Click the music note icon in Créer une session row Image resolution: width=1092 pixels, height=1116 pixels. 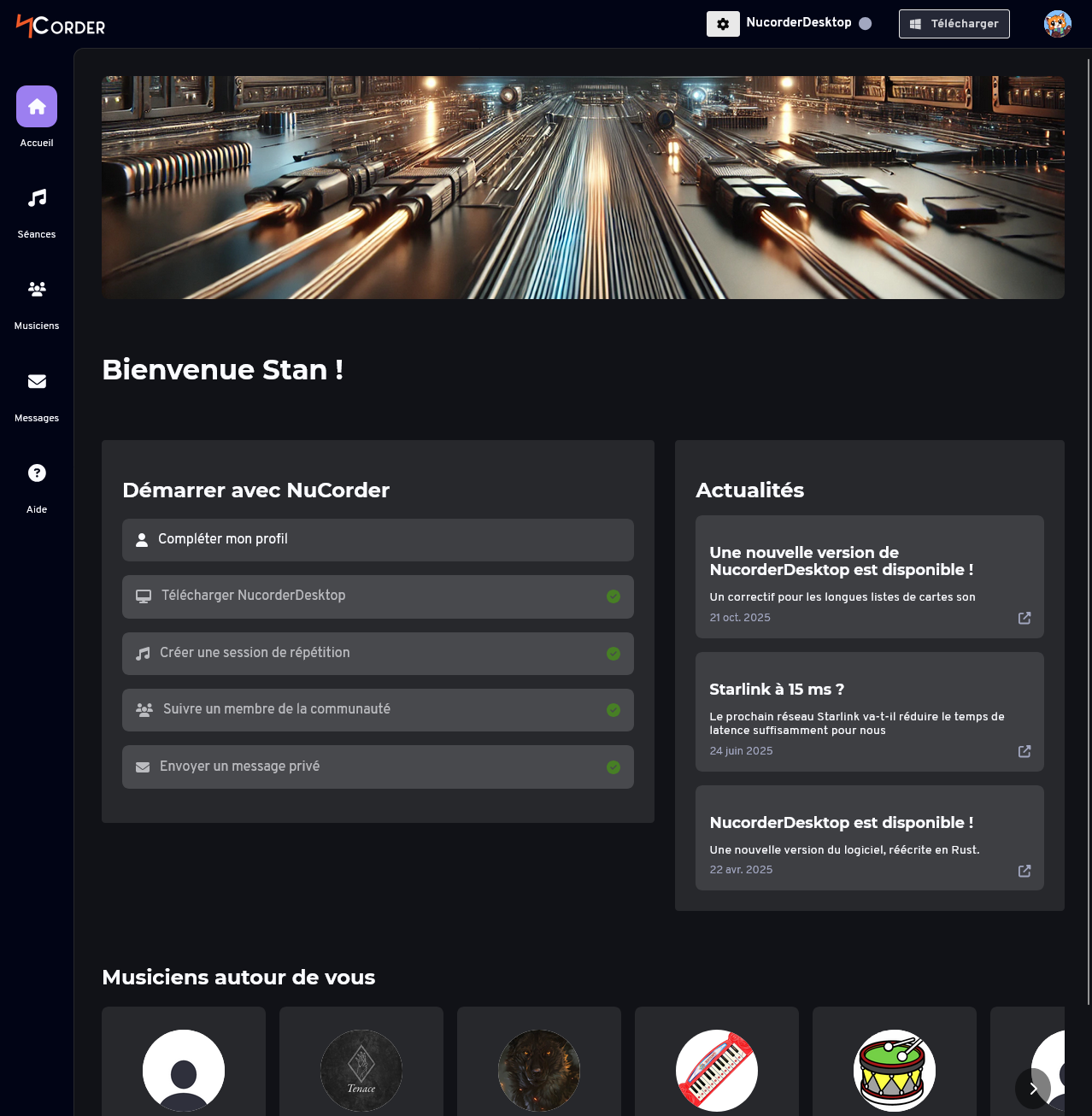point(143,654)
